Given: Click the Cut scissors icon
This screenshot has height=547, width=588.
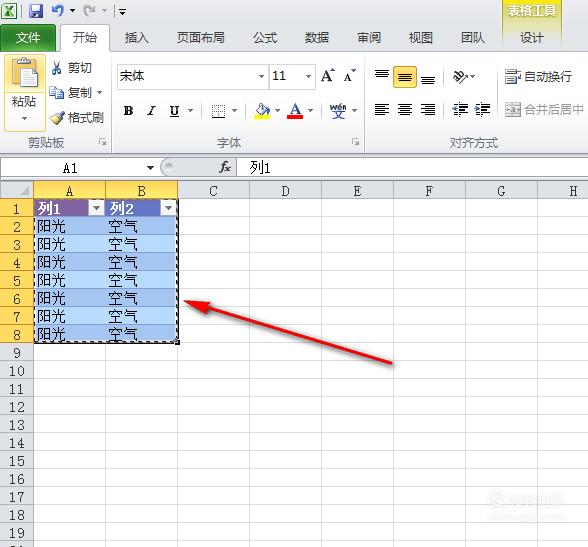Looking at the screenshot, I should click(57, 68).
